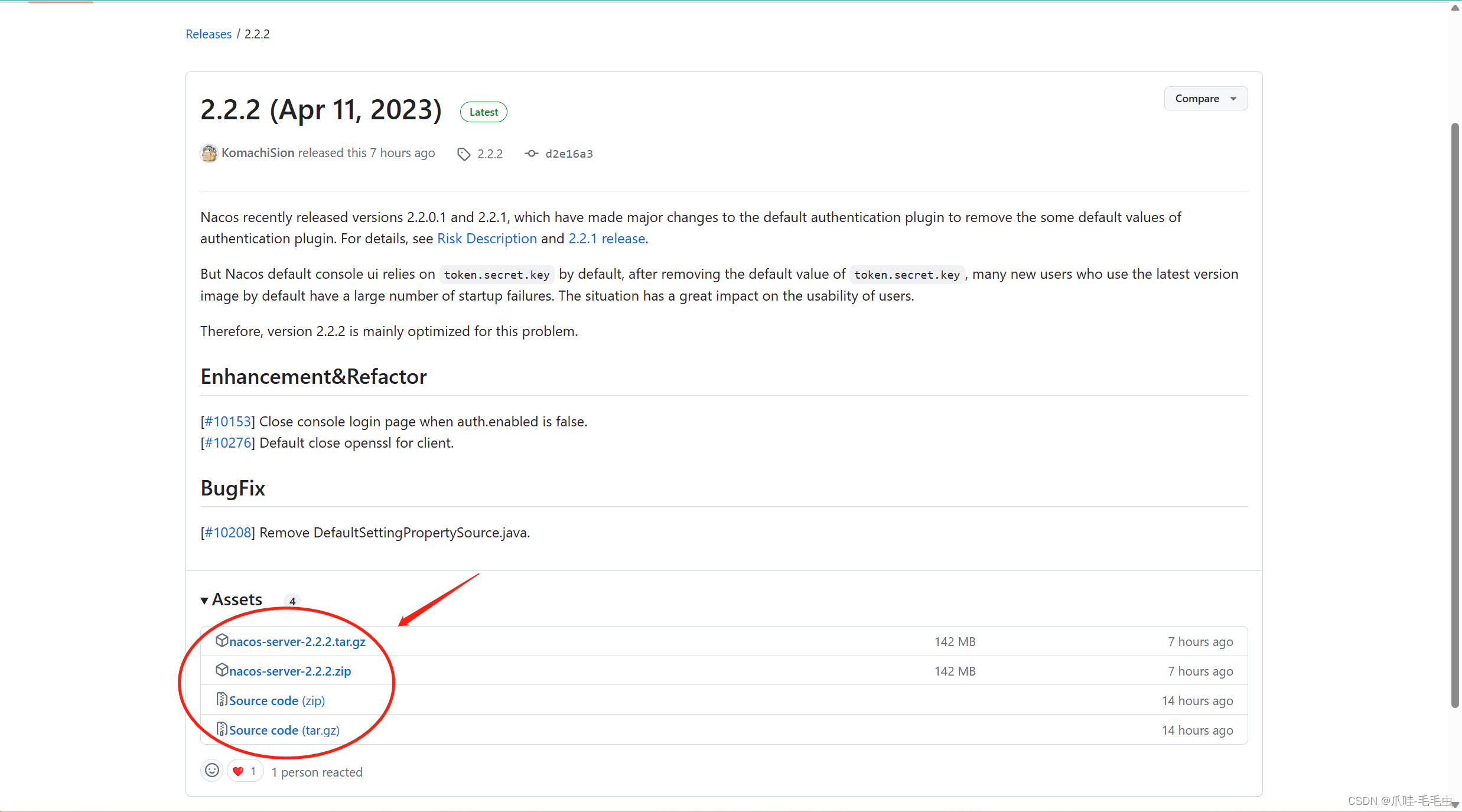This screenshot has width=1462, height=812.
Task: Open the Compare dropdown button
Action: 1205,98
